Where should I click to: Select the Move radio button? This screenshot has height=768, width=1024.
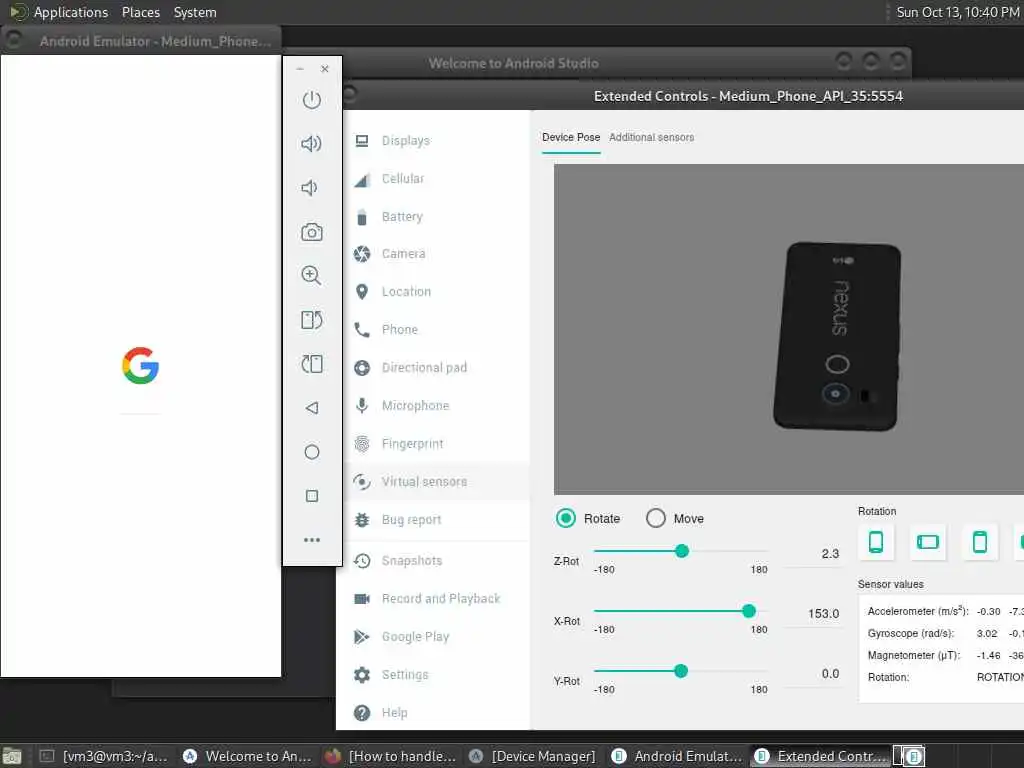click(x=656, y=519)
